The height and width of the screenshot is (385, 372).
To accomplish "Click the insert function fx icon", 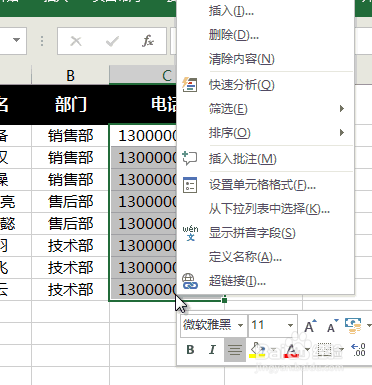I will 148,41.
